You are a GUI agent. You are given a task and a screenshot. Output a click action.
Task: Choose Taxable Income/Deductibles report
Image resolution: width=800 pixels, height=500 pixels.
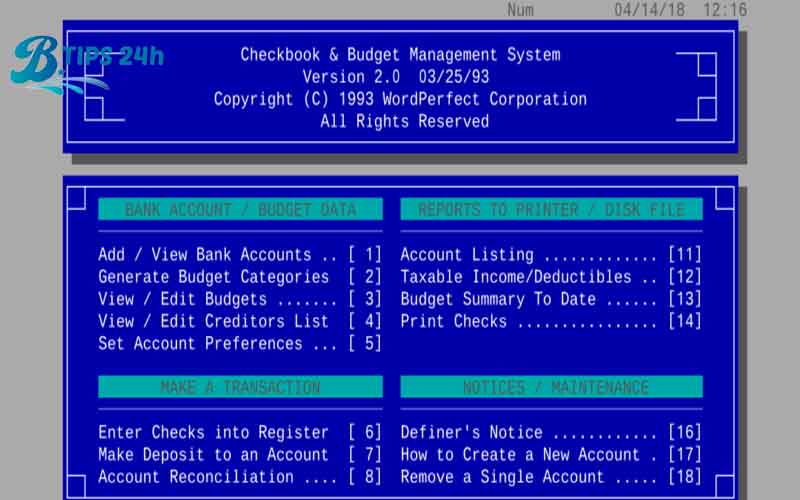(551, 277)
